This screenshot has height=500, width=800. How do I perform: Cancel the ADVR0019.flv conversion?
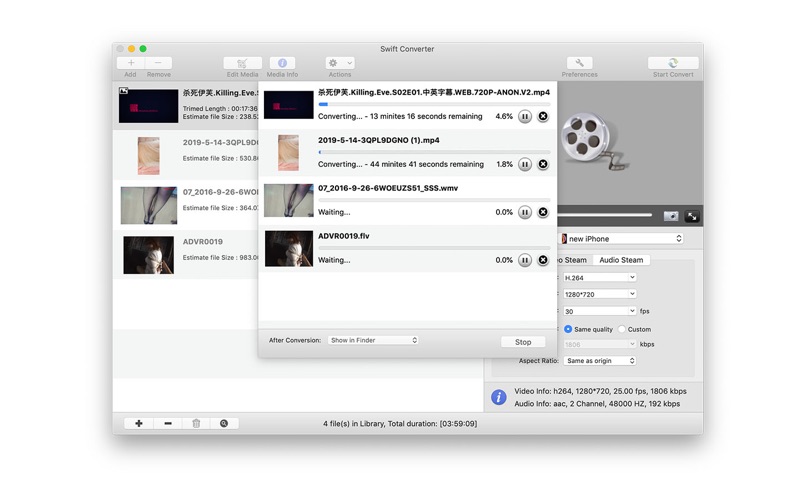click(x=543, y=260)
